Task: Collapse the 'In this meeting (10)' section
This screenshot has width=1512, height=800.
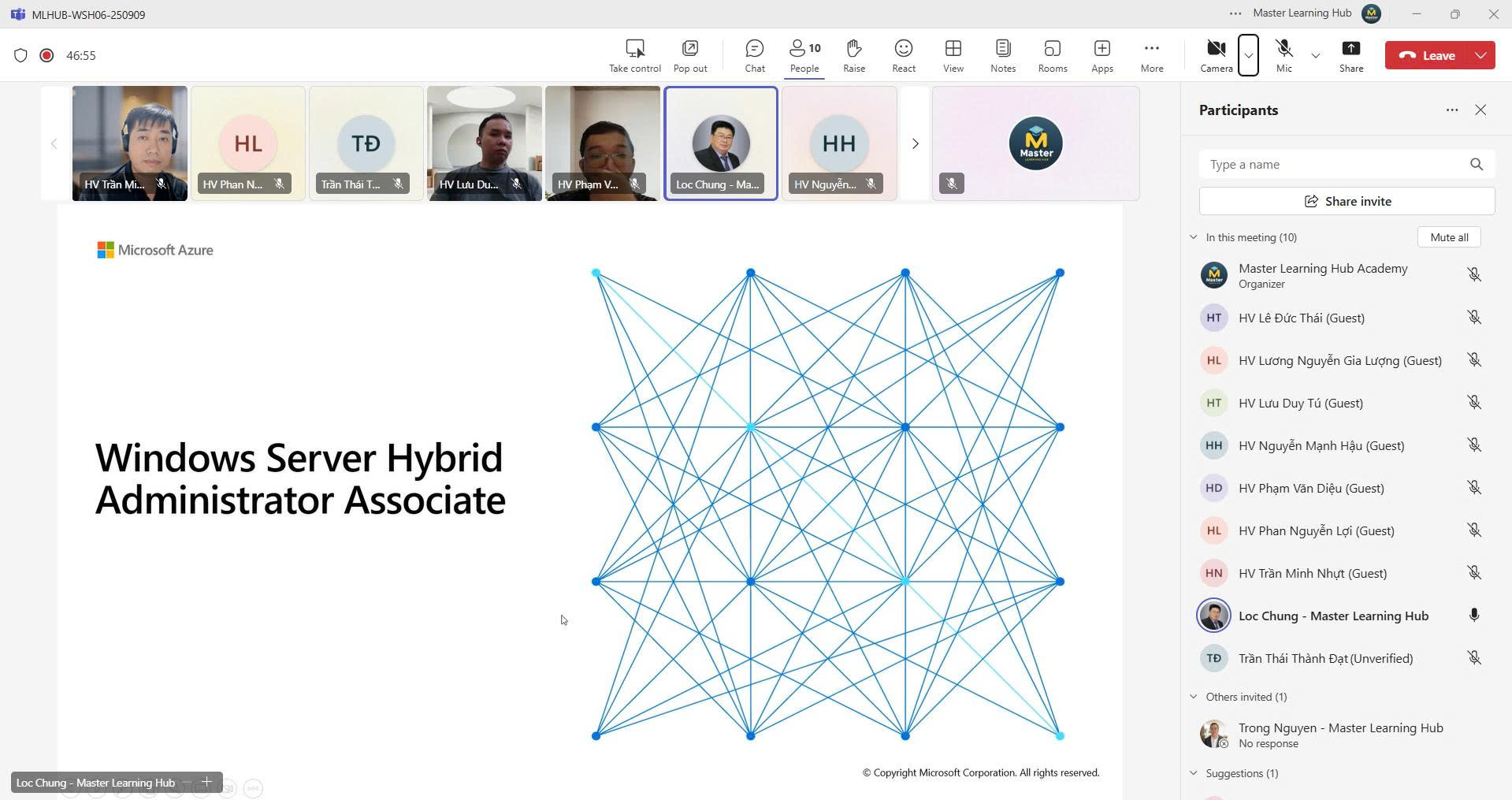Action: click(1194, 237)
